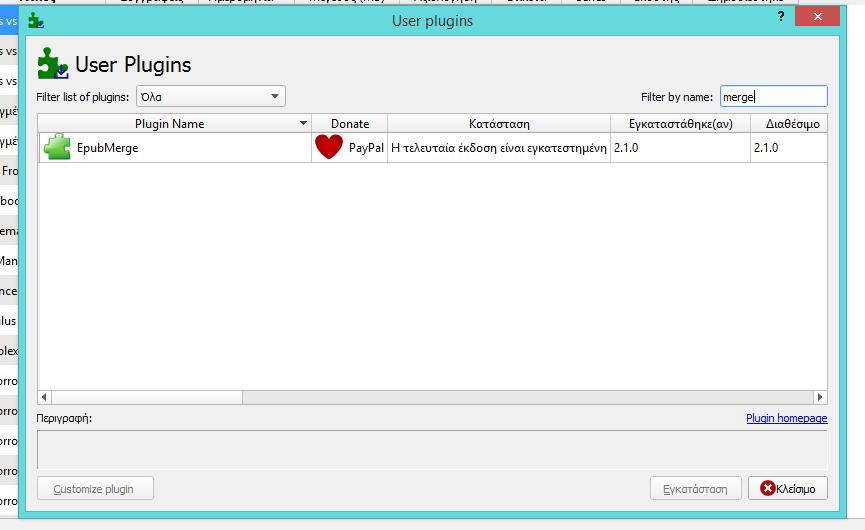Click the PayPal donate text

click(366, 148)
